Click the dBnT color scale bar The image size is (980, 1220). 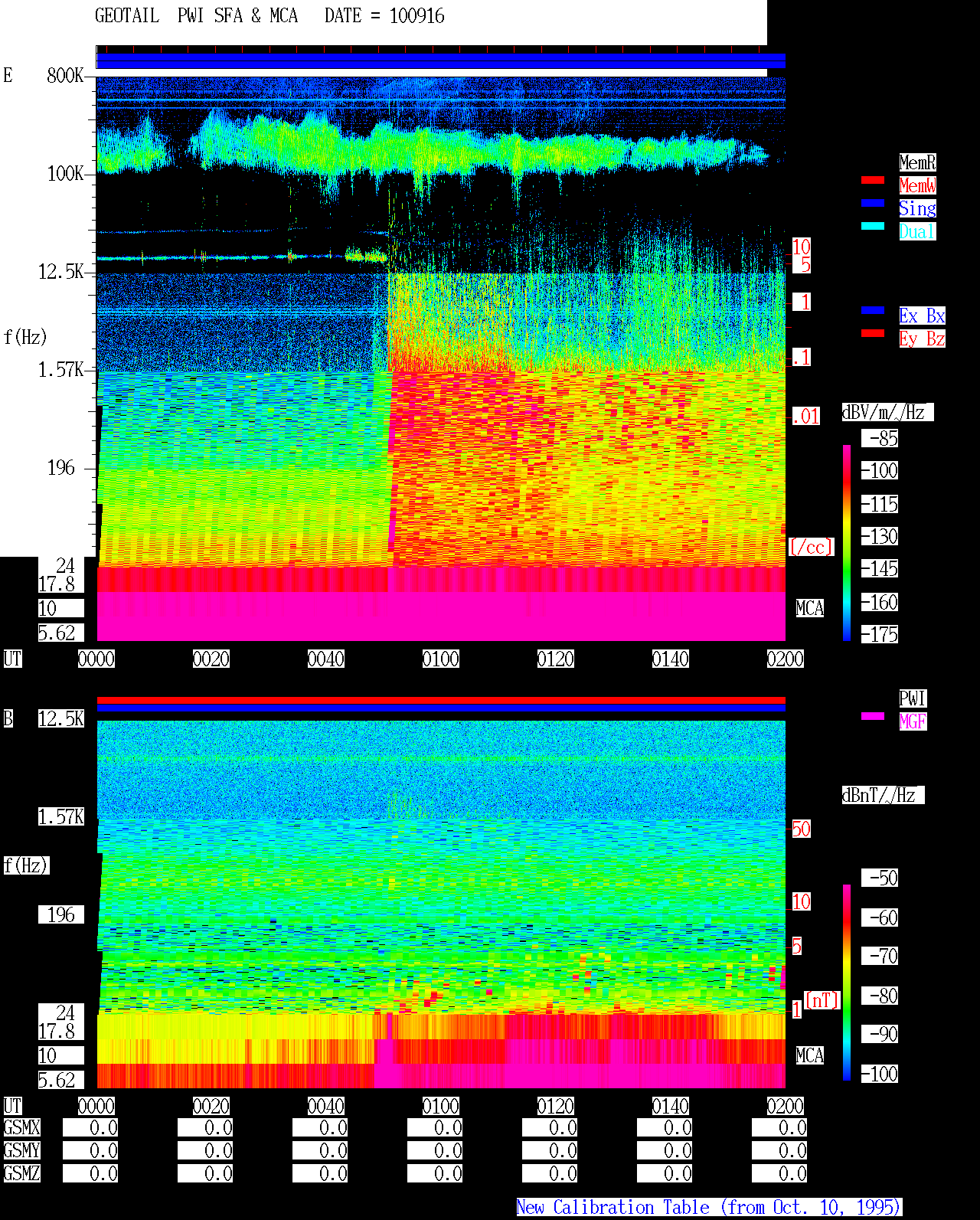pos(847,983)
